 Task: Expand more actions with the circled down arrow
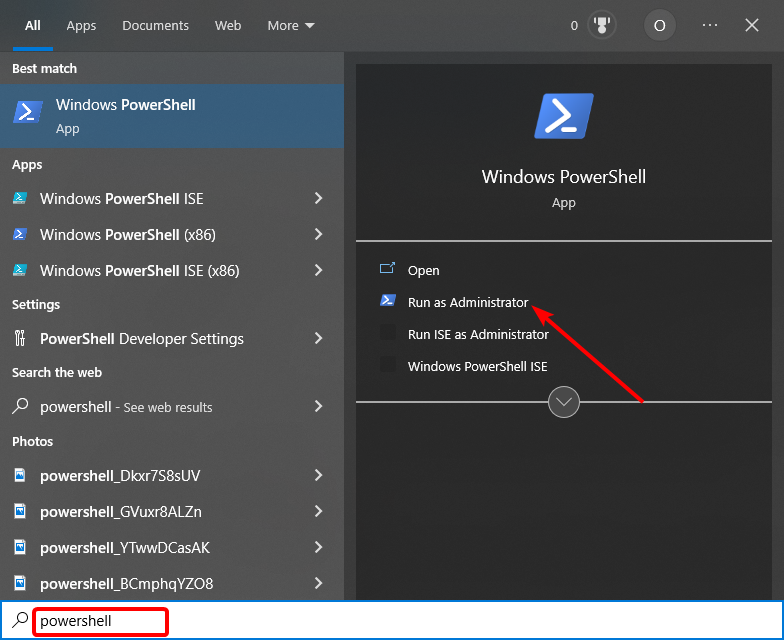click(x=564, y=402)
